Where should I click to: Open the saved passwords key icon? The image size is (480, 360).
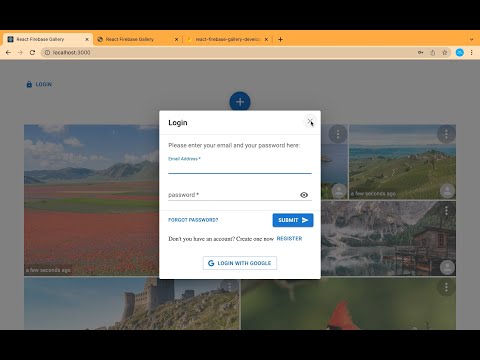[421, 52]
